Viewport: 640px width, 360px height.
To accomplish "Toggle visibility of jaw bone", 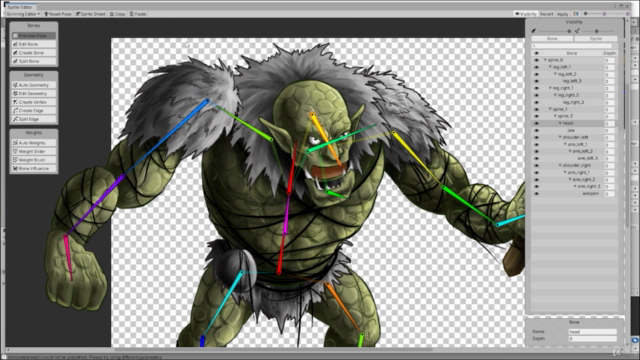I will [x=536, y=131].
